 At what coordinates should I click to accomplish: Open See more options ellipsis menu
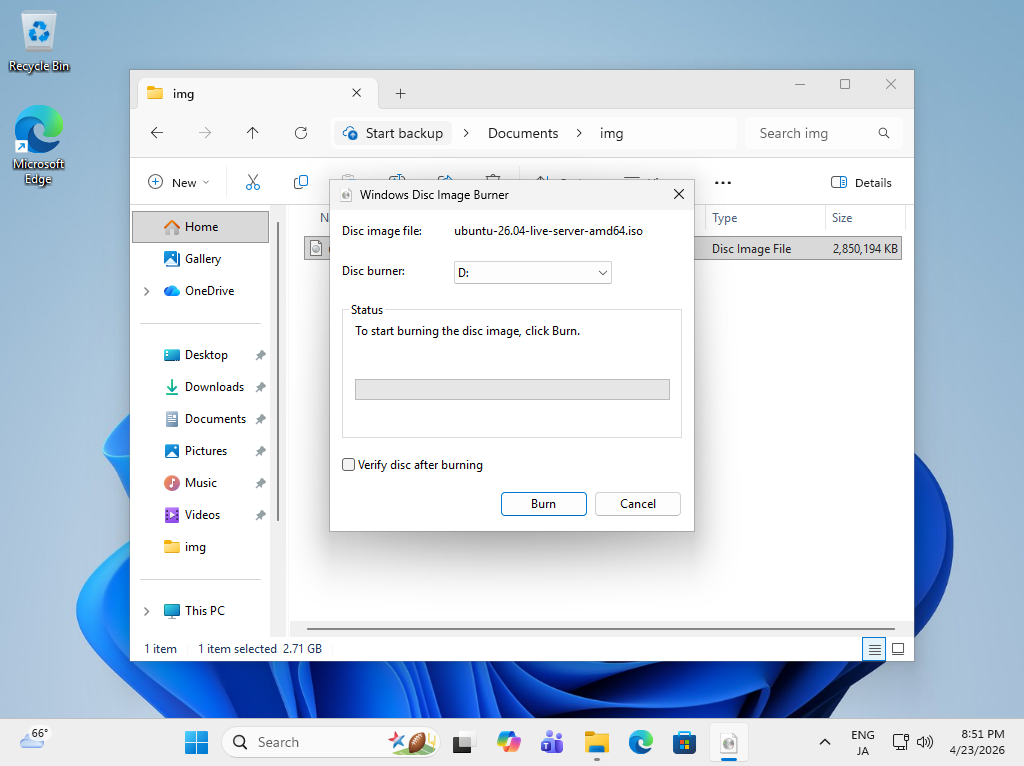(723, 183)
